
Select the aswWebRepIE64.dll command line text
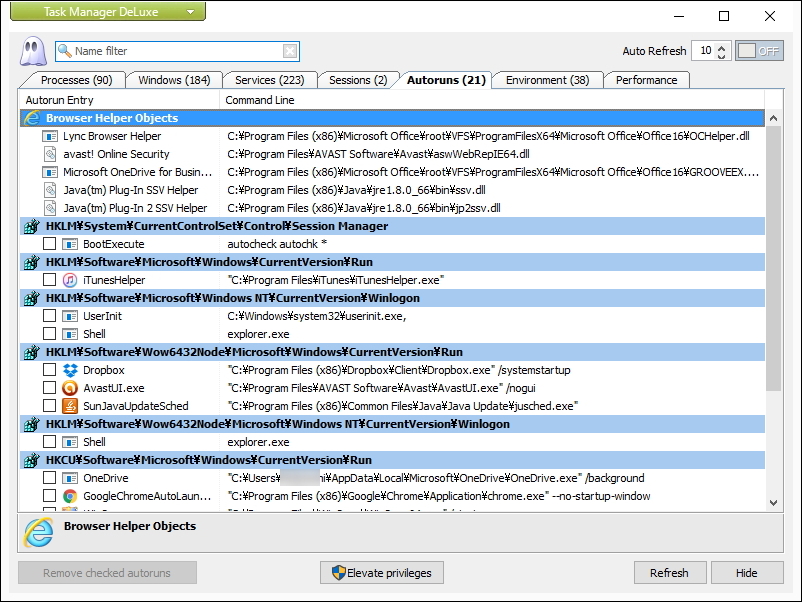point(378,154)
